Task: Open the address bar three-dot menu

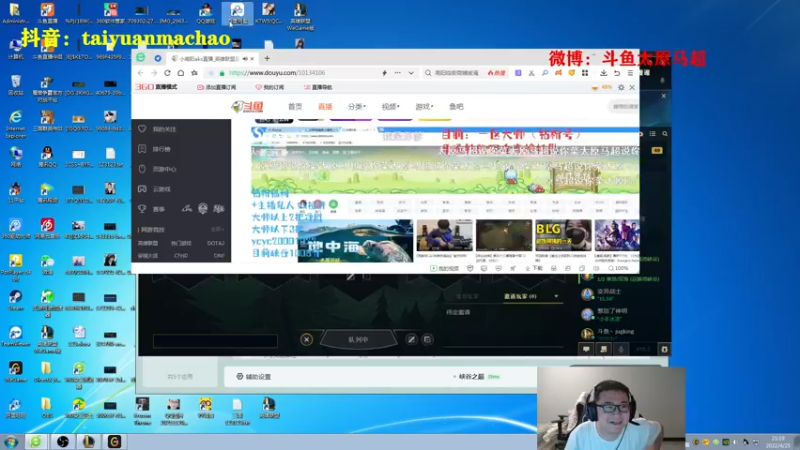Action: tap(397, 73)
